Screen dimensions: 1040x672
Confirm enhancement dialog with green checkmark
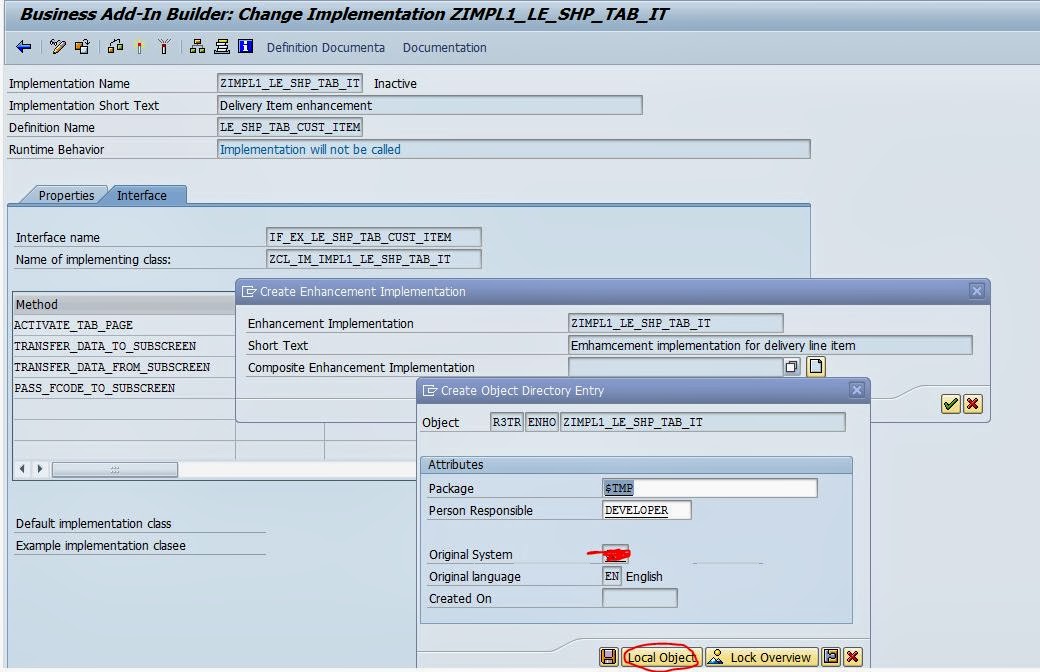tap(950, 404)
